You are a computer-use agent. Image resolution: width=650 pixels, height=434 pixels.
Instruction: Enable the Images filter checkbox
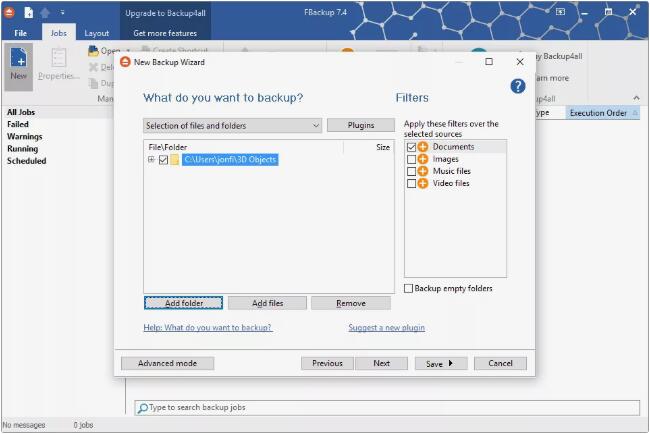coord(411,159)
